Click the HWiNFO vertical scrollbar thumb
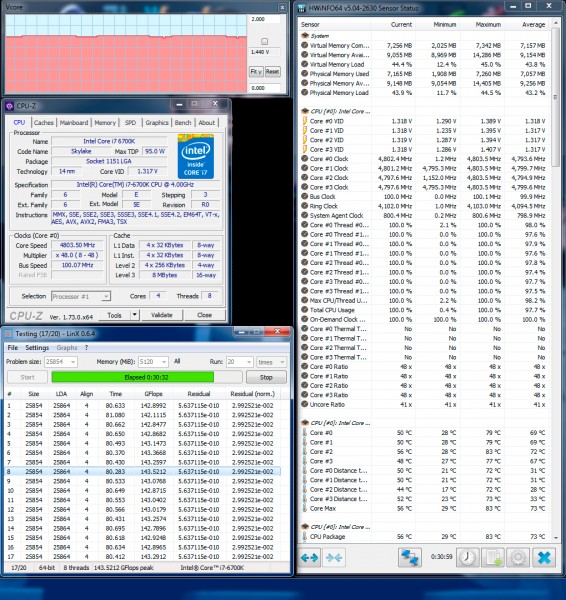The image size is (566, 600). pyautogui.click(x=555, y=98)
